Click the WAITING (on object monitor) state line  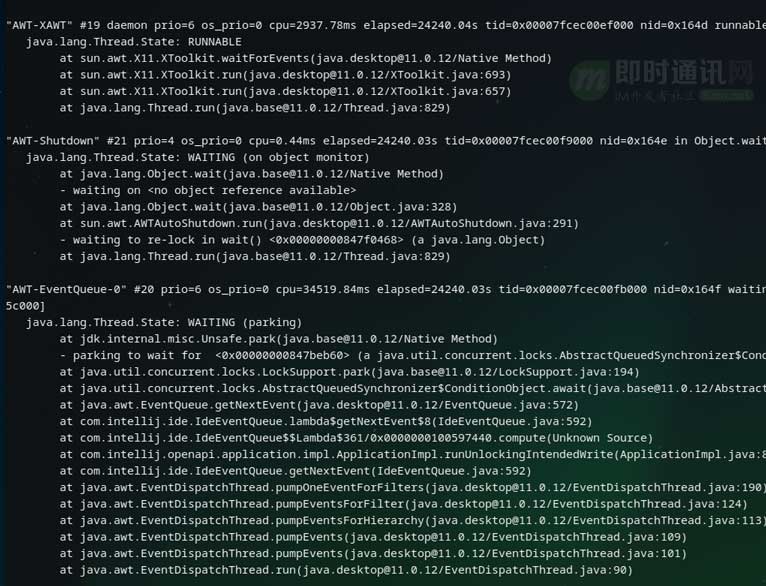[198, 157]
